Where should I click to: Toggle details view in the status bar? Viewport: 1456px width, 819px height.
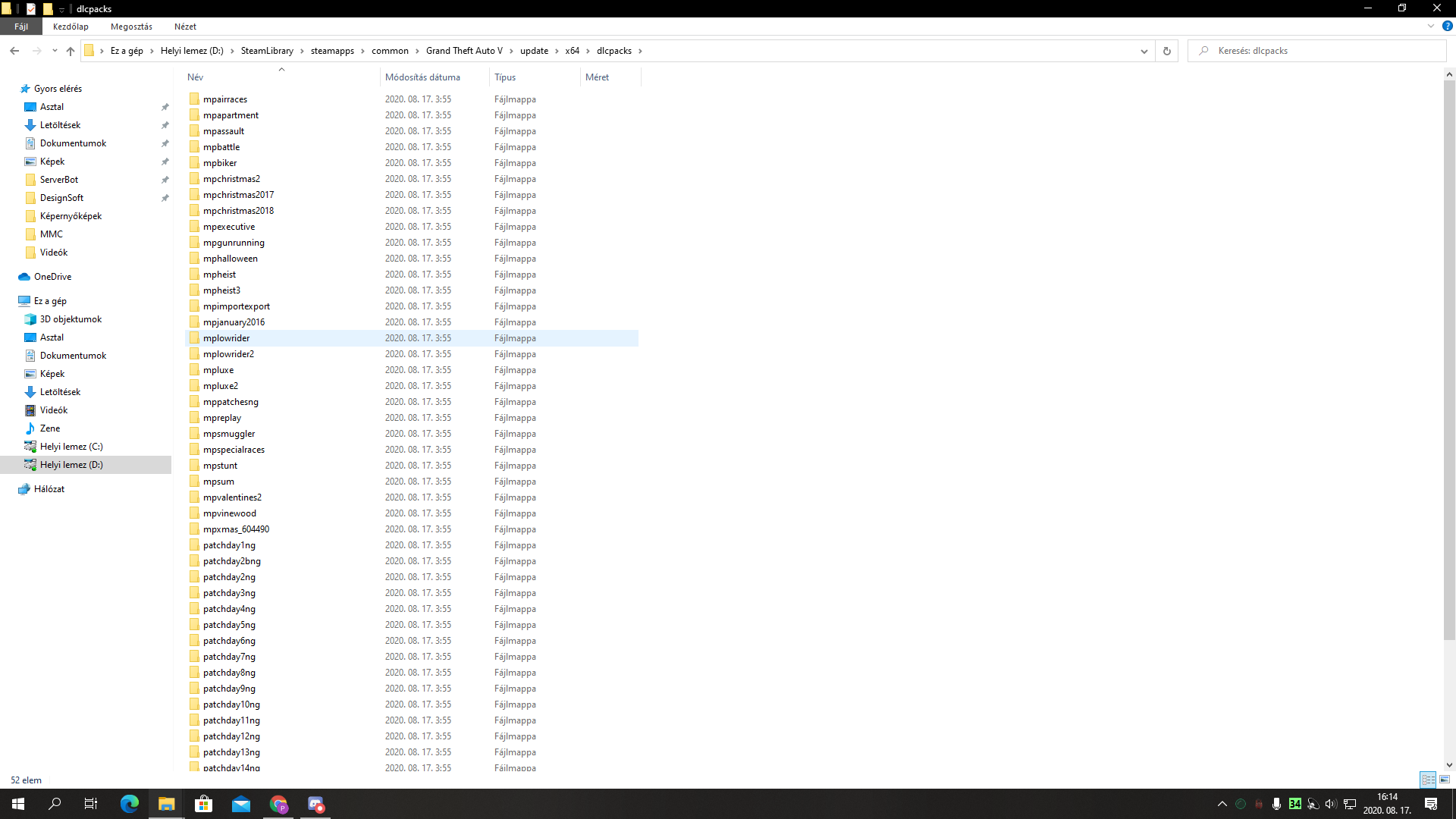pyautogui.click(x=1429, y=780)
